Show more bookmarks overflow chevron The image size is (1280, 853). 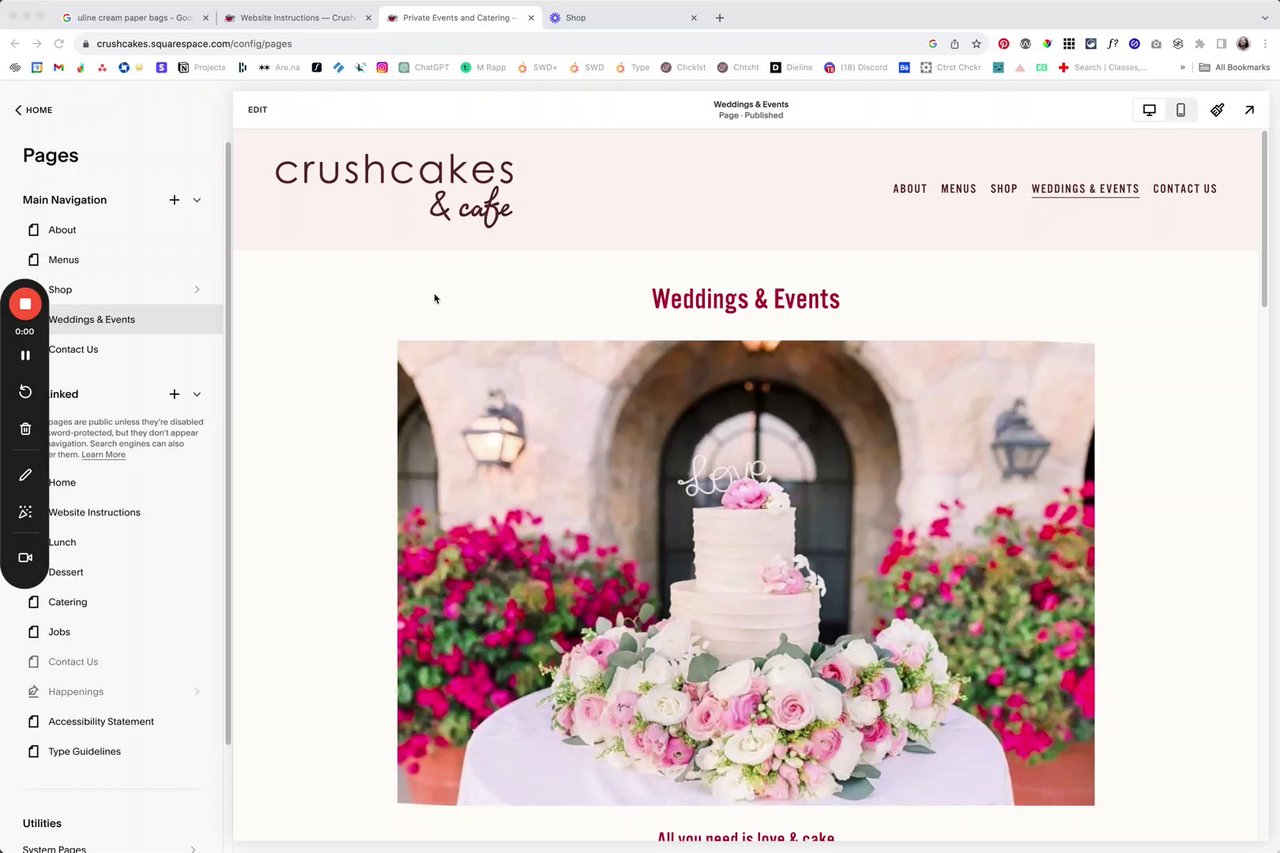point(1182,68)
